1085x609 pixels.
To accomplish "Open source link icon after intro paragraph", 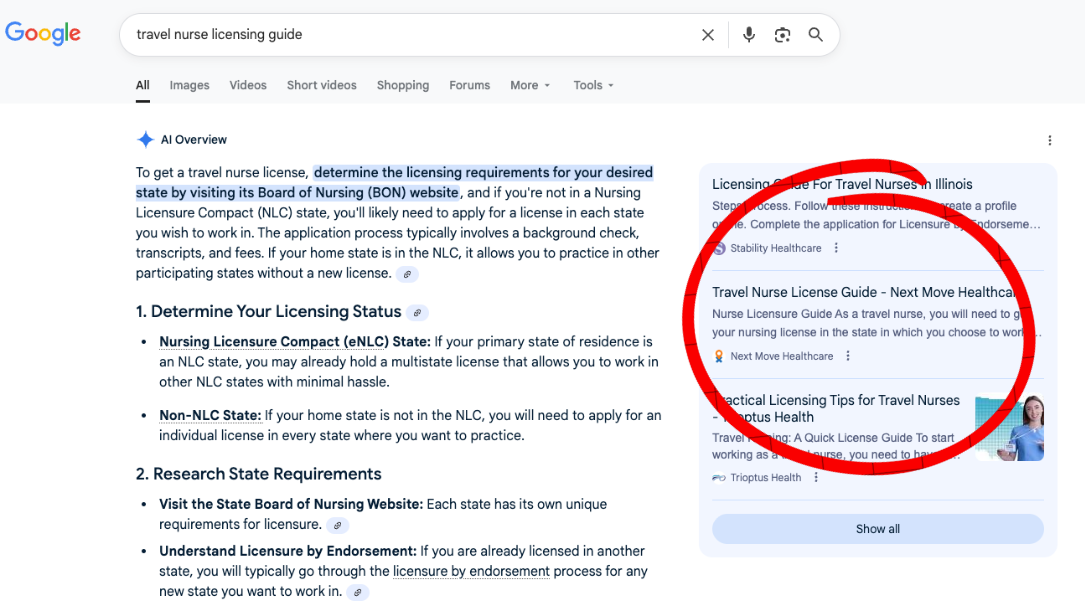I will click(407, 275).
